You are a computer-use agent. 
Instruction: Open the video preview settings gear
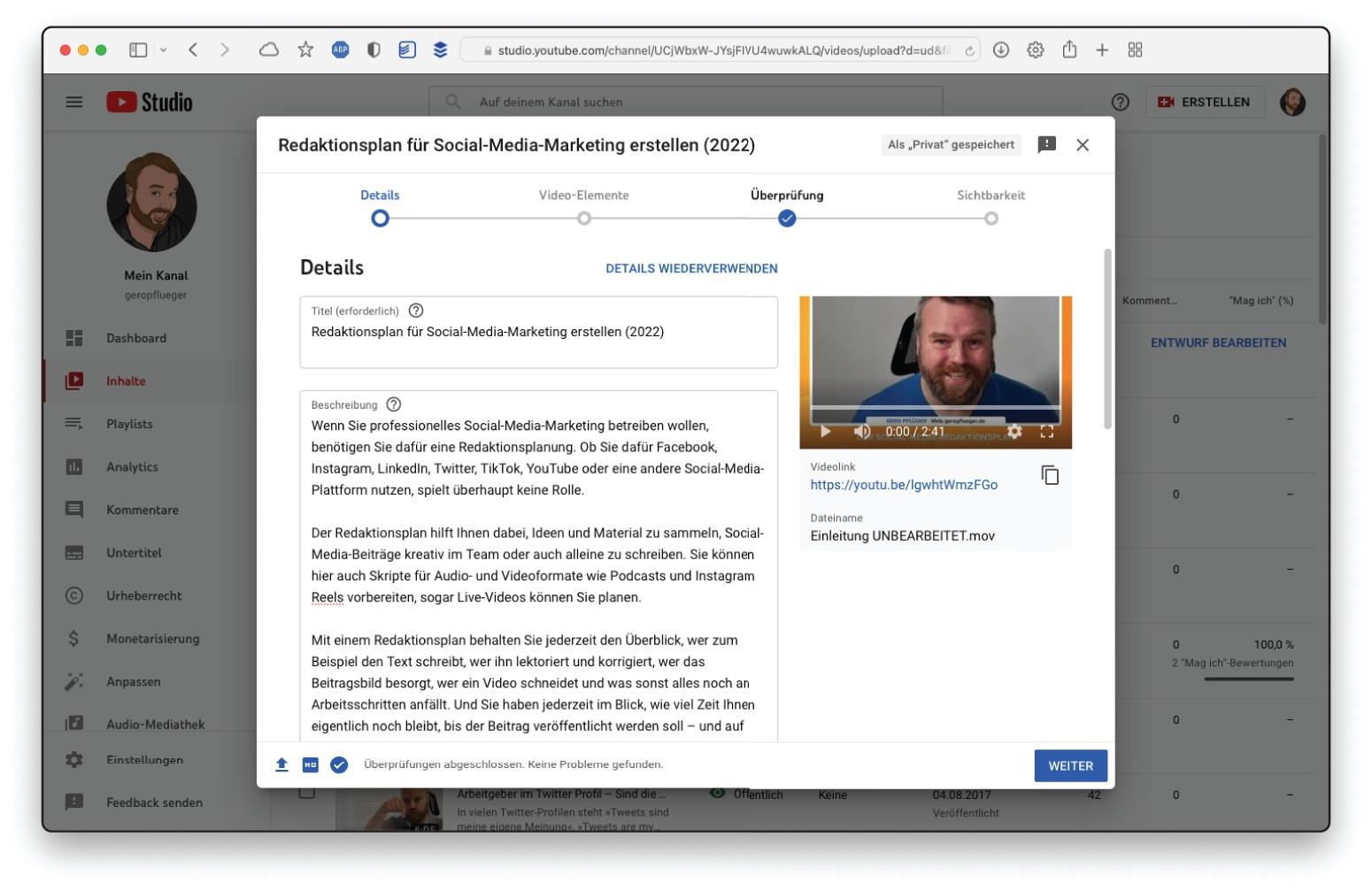(x=1014, y=432)
